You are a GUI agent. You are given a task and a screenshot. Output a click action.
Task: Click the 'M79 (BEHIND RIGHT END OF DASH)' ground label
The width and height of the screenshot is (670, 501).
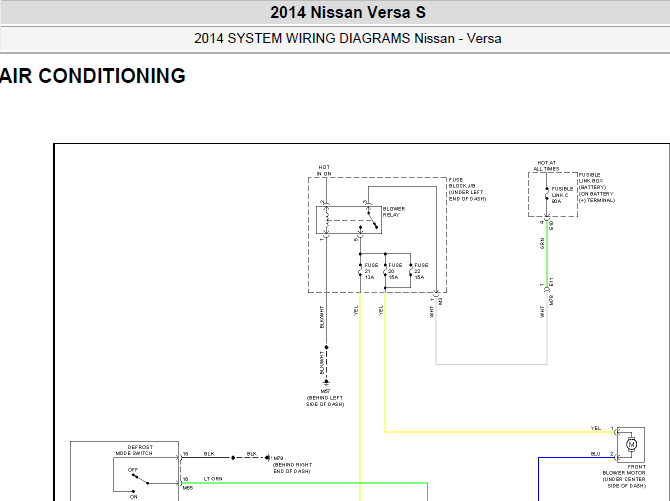[293, 465]
